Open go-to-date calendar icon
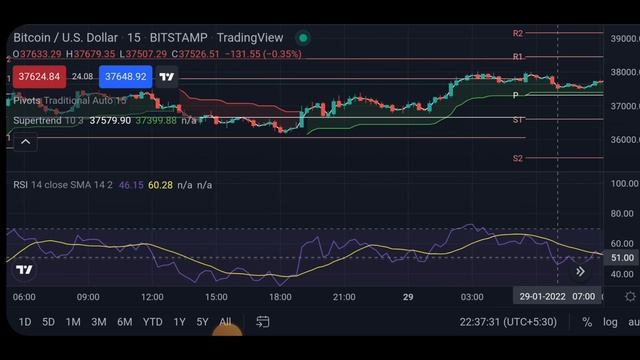Screen dimensions: 640x360 pos(262,322)
